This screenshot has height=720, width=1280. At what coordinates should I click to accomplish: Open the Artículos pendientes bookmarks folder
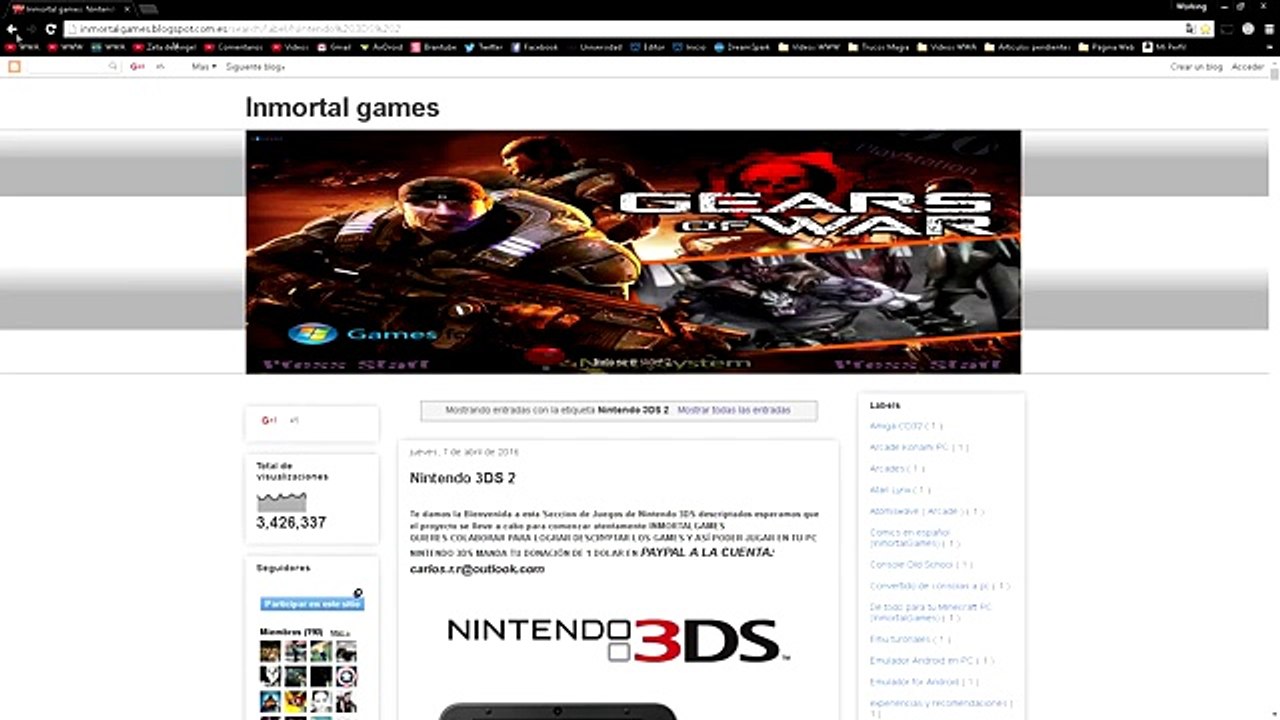pos(1028,47)
